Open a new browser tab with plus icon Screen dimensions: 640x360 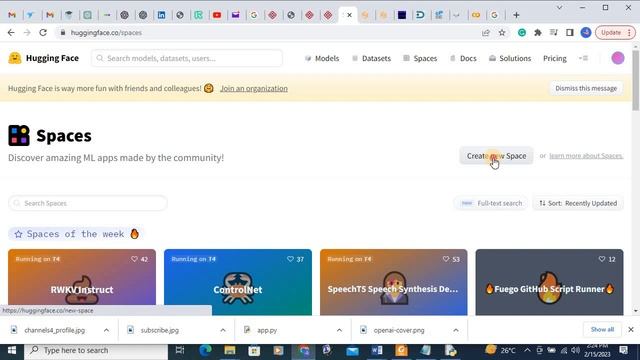point(516,15)
